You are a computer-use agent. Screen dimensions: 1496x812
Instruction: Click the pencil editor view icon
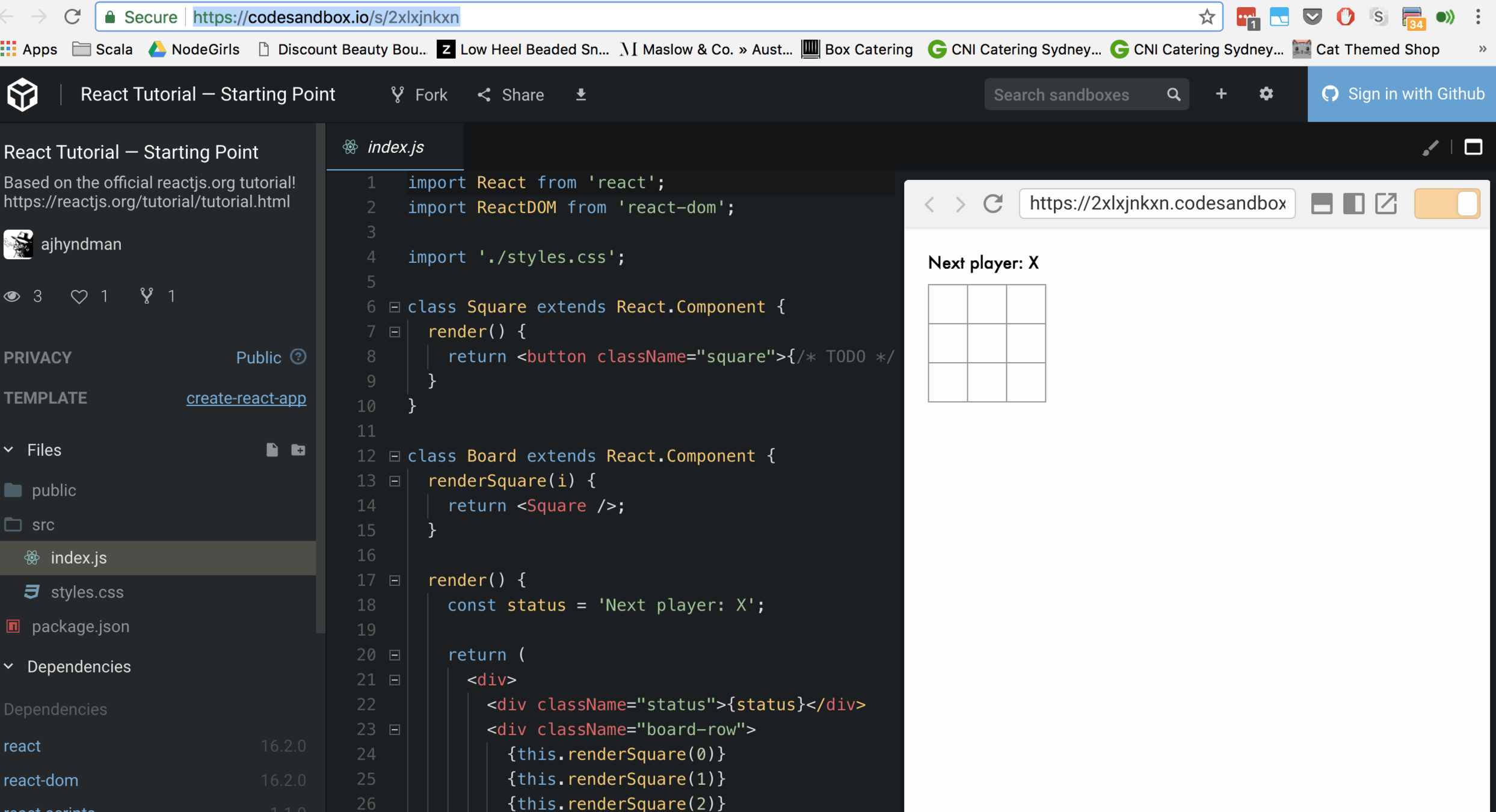1430,147
